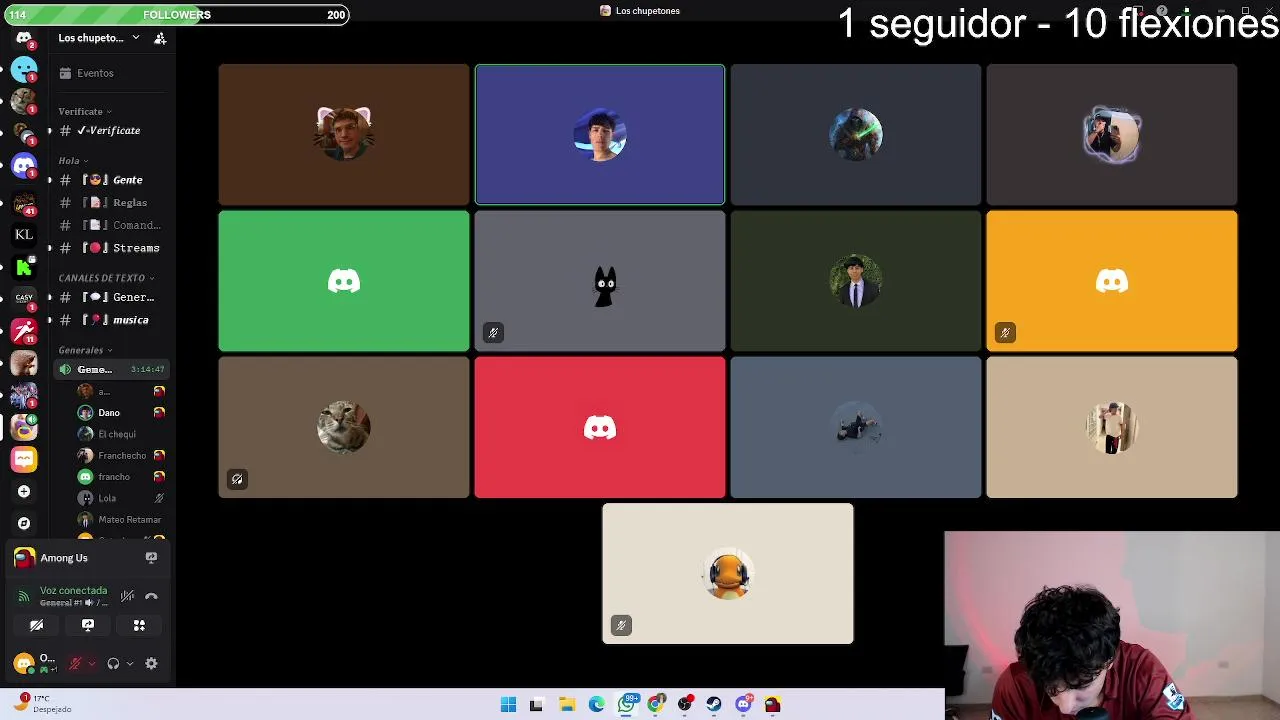The height and width of the screenshot is (720, 1280).
Task: Open the Reglas text channel
Action: (x=110, y=203)
